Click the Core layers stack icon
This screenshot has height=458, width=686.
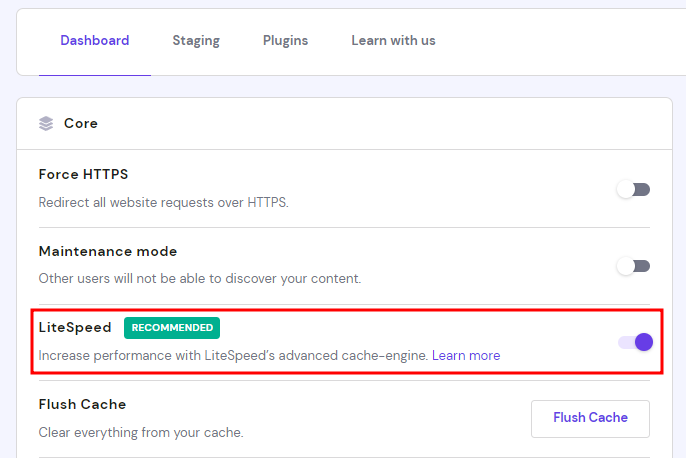(46, 124)
